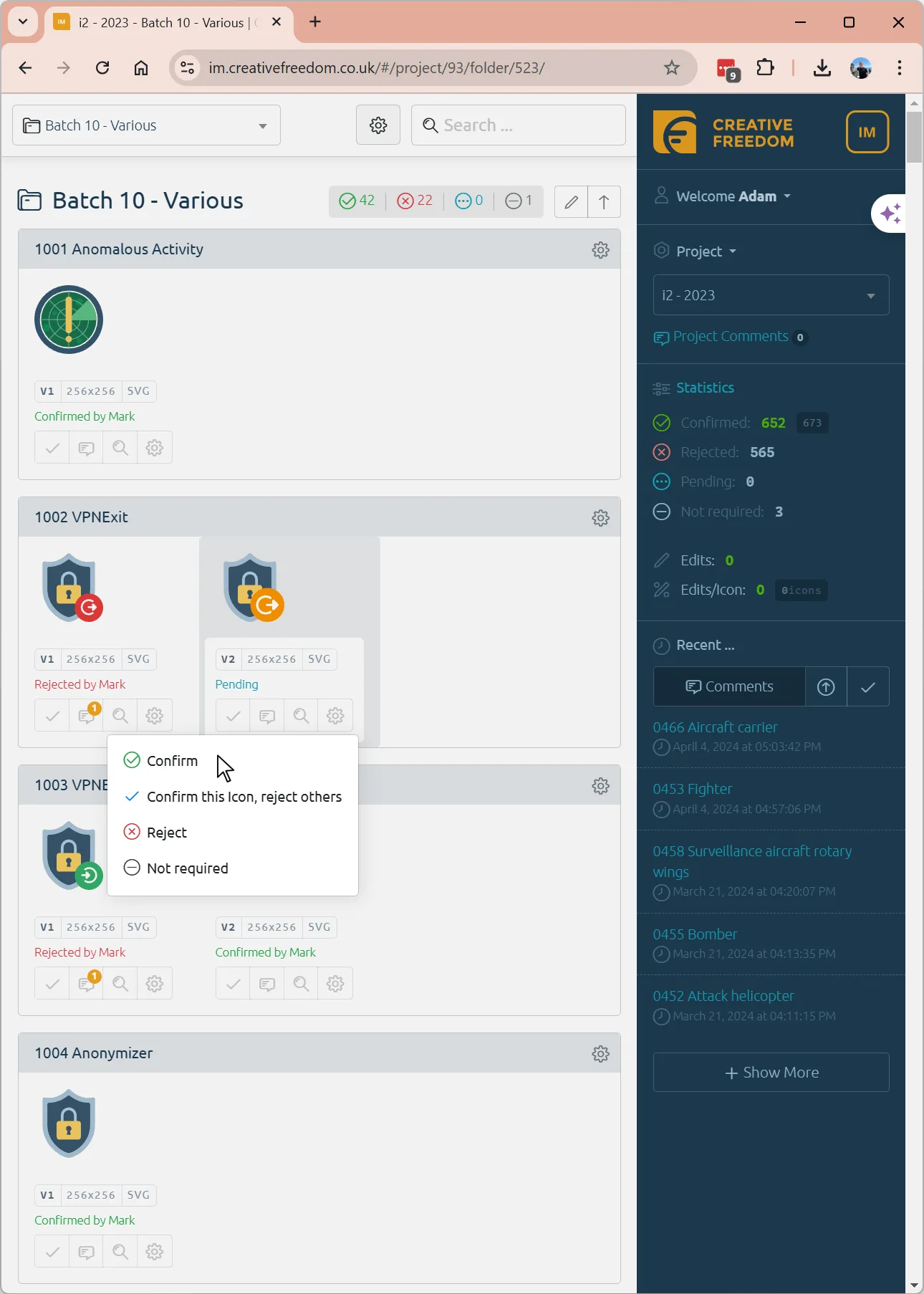
Task: Click magnifier for 1003 V2 confirmed icon
Action: click(x=302, y=984)
